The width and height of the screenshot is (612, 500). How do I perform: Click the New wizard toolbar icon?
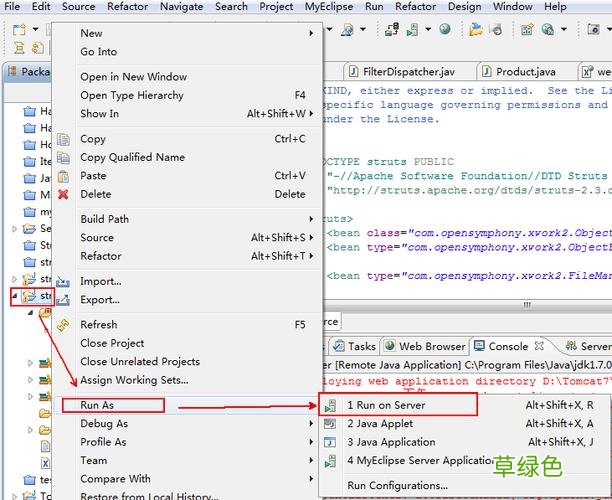[x=19, y=29]
